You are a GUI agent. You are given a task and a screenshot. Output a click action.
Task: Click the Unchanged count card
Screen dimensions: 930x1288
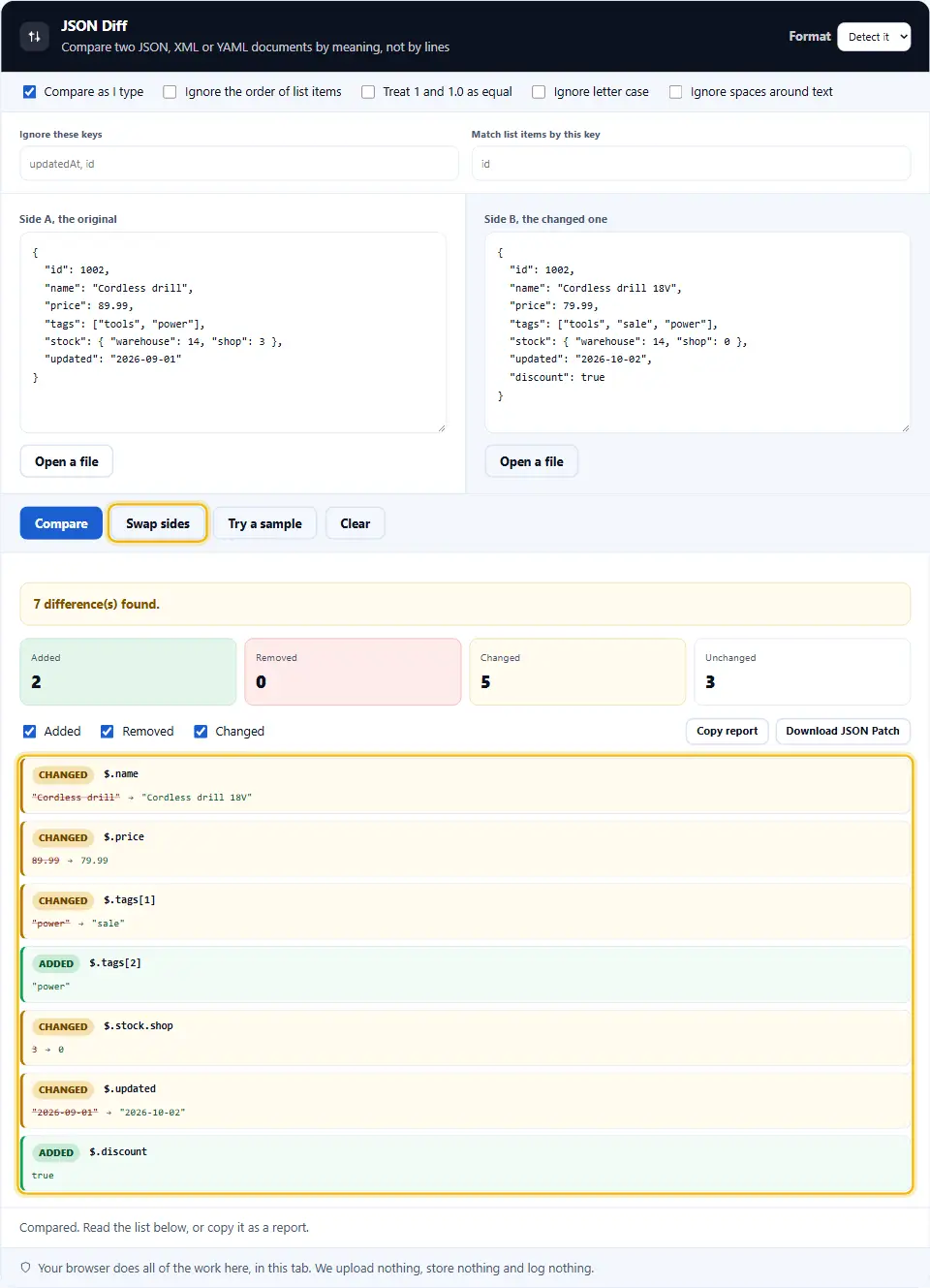[x=802, y=672]
